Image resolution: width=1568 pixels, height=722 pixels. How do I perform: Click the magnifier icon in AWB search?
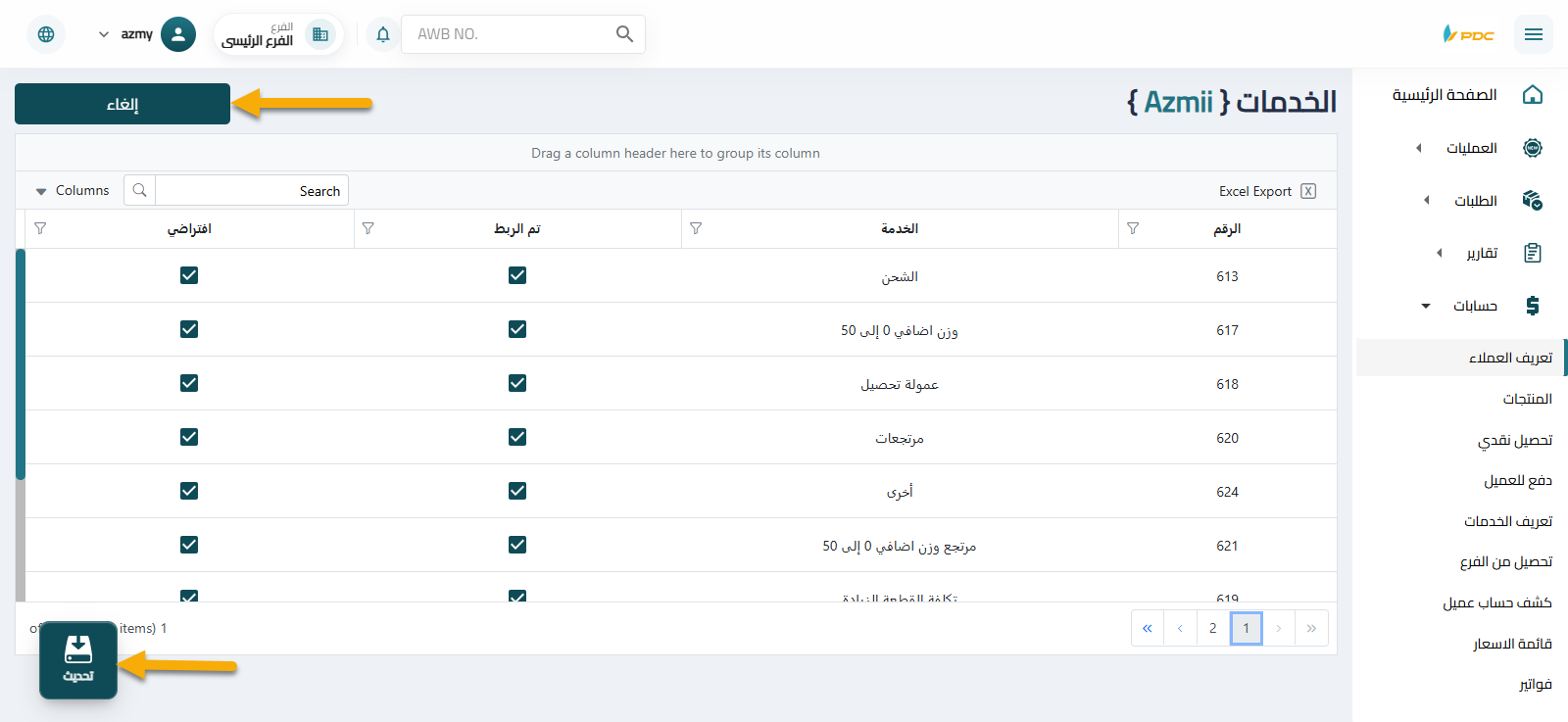(x=624, y=34)
